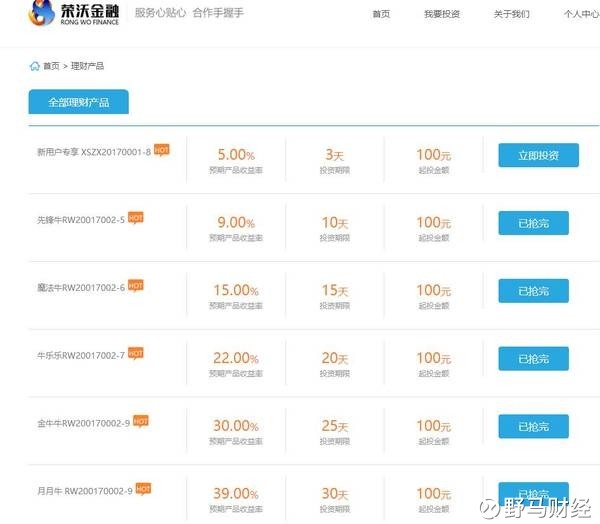
Task: Click 已抢完 button in 魔法牛 row
Action: point(533,291)
